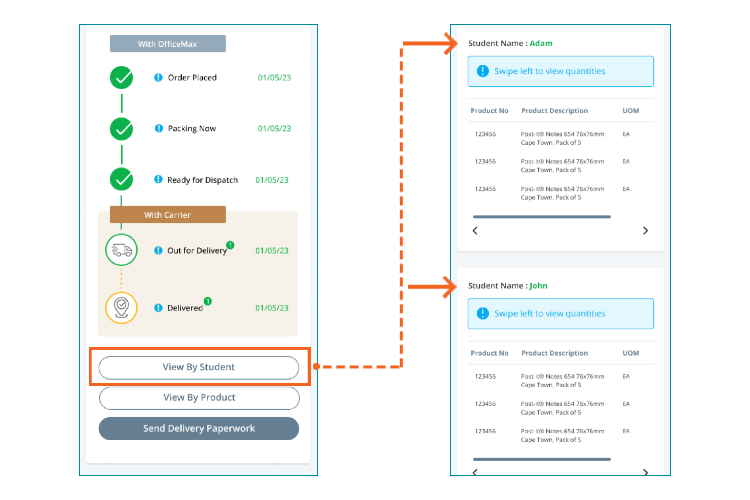Click Send Delivery Paperwork button

click(199, 428)
